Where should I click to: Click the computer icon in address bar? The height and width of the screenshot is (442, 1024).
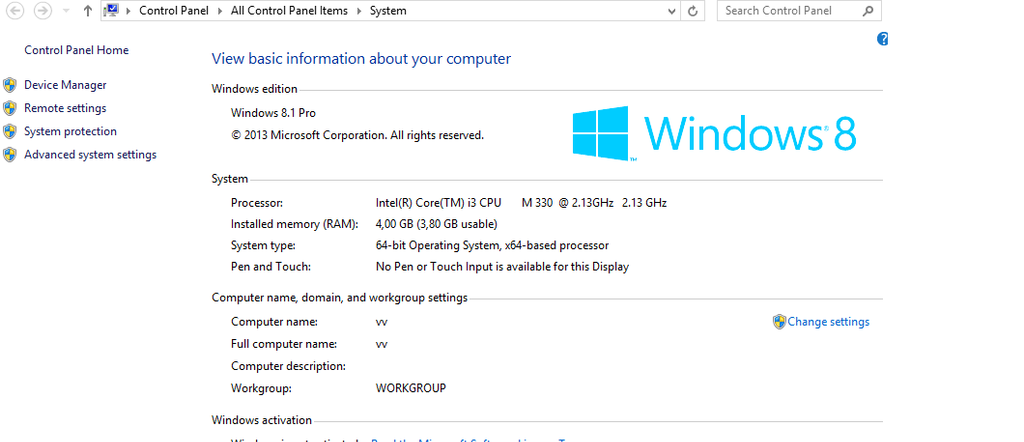pyautogui.click(x=111, y=10)
